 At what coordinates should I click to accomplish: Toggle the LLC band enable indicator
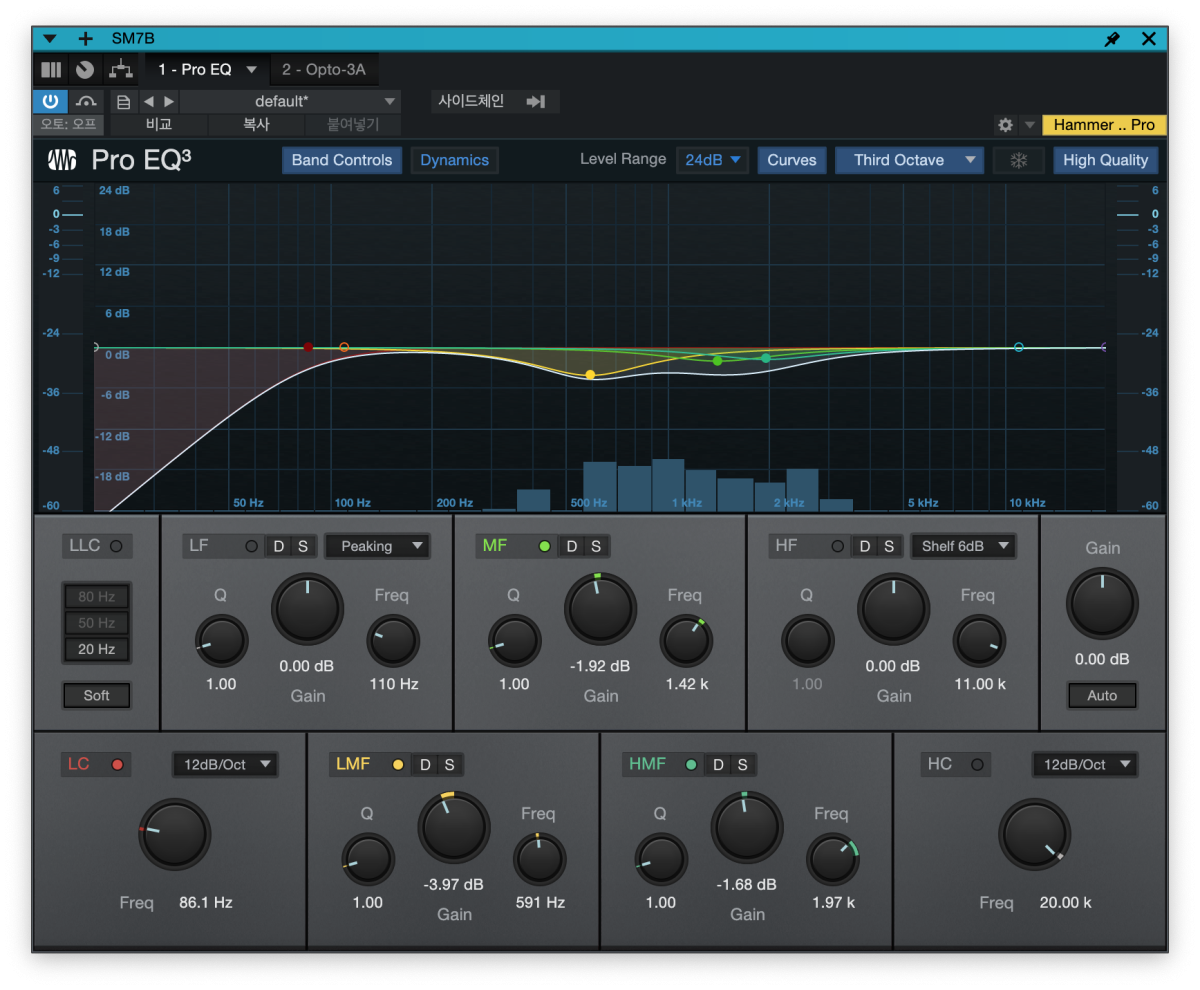pyautogui.click(x=116, y=546)
